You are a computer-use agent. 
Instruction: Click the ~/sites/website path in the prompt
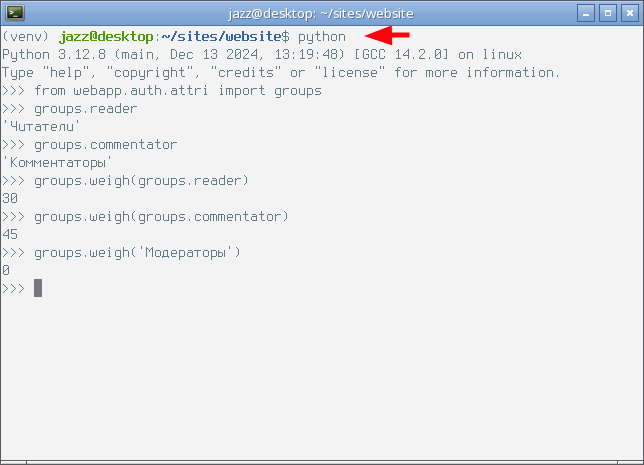point(221,37)
